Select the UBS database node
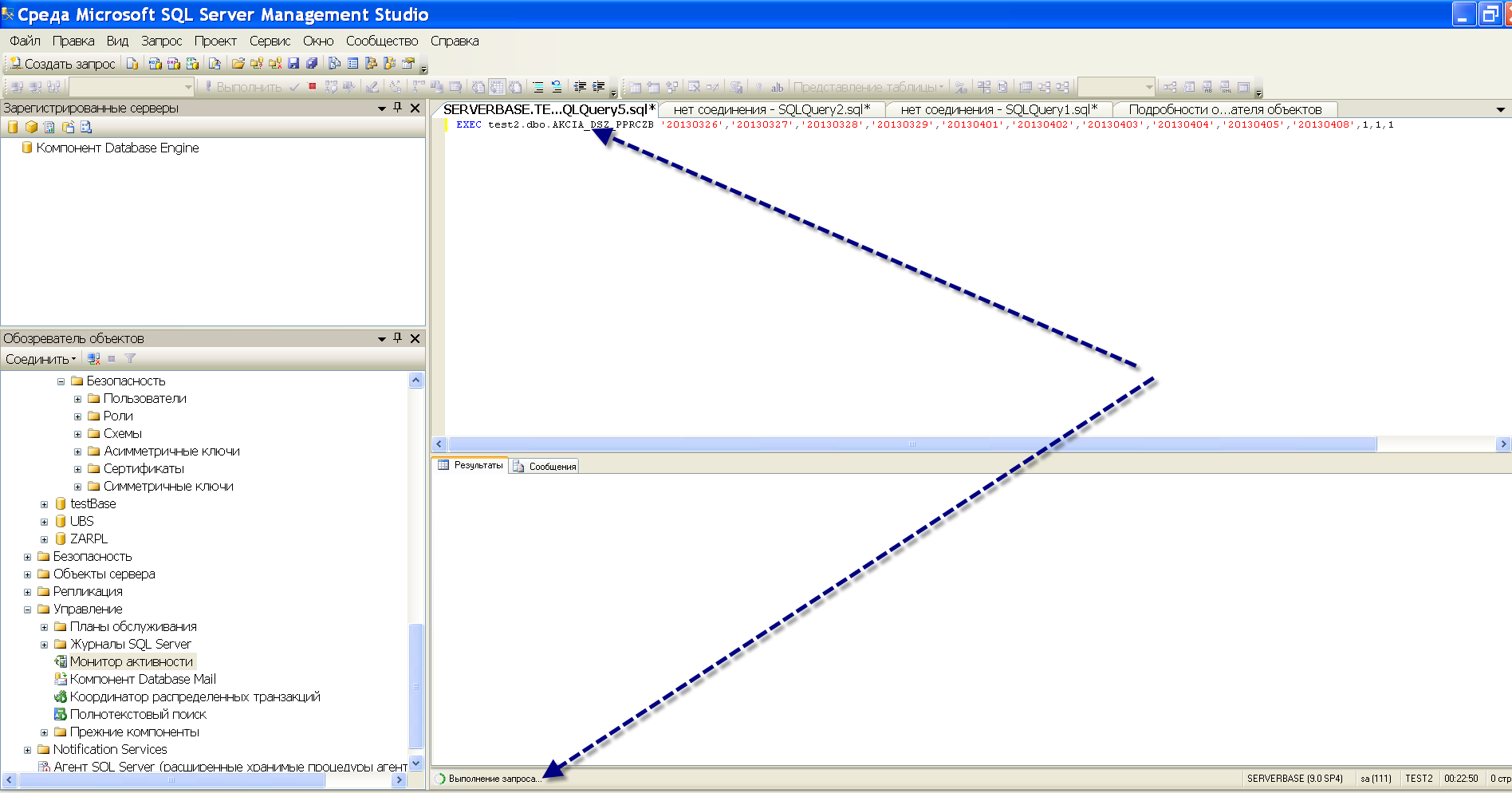 point(81,521)
